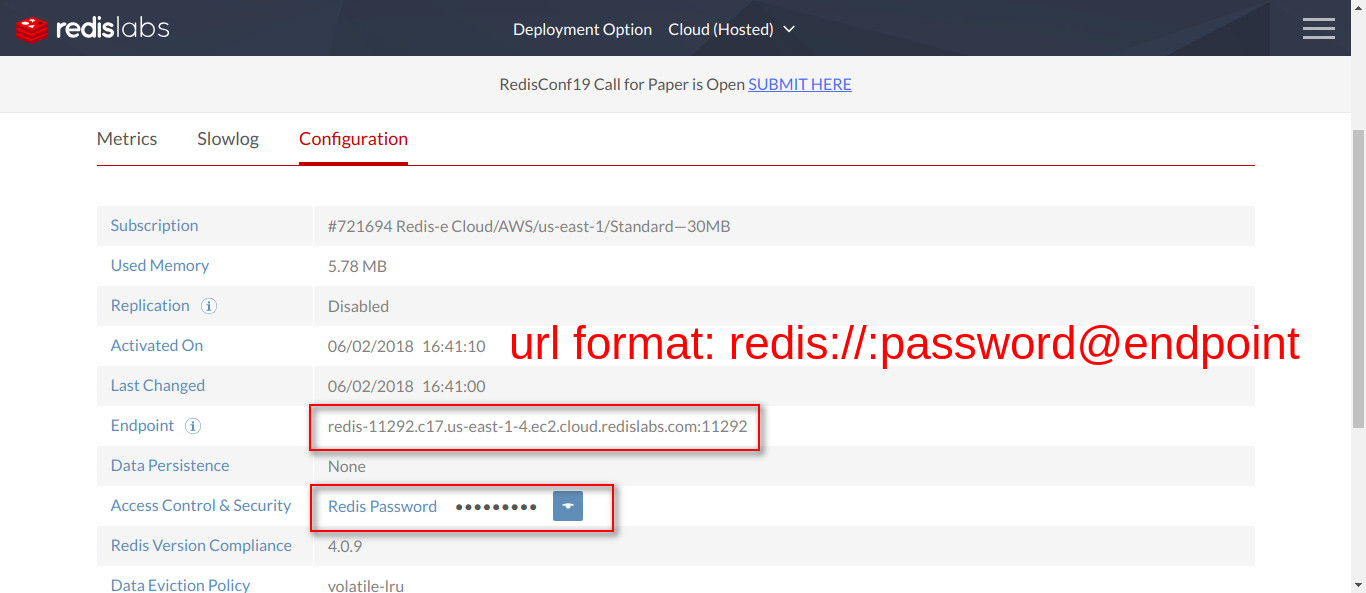Reveal the Redis password with the blue button

click(568, 506)
